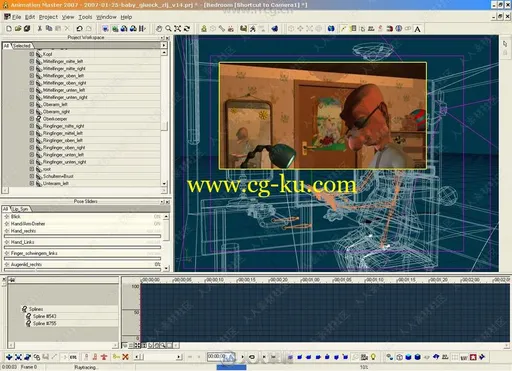Screen dimensions: 512x371
Task: Click the wireframe cube render-mode icon
Action: click(x=399, y=357)
